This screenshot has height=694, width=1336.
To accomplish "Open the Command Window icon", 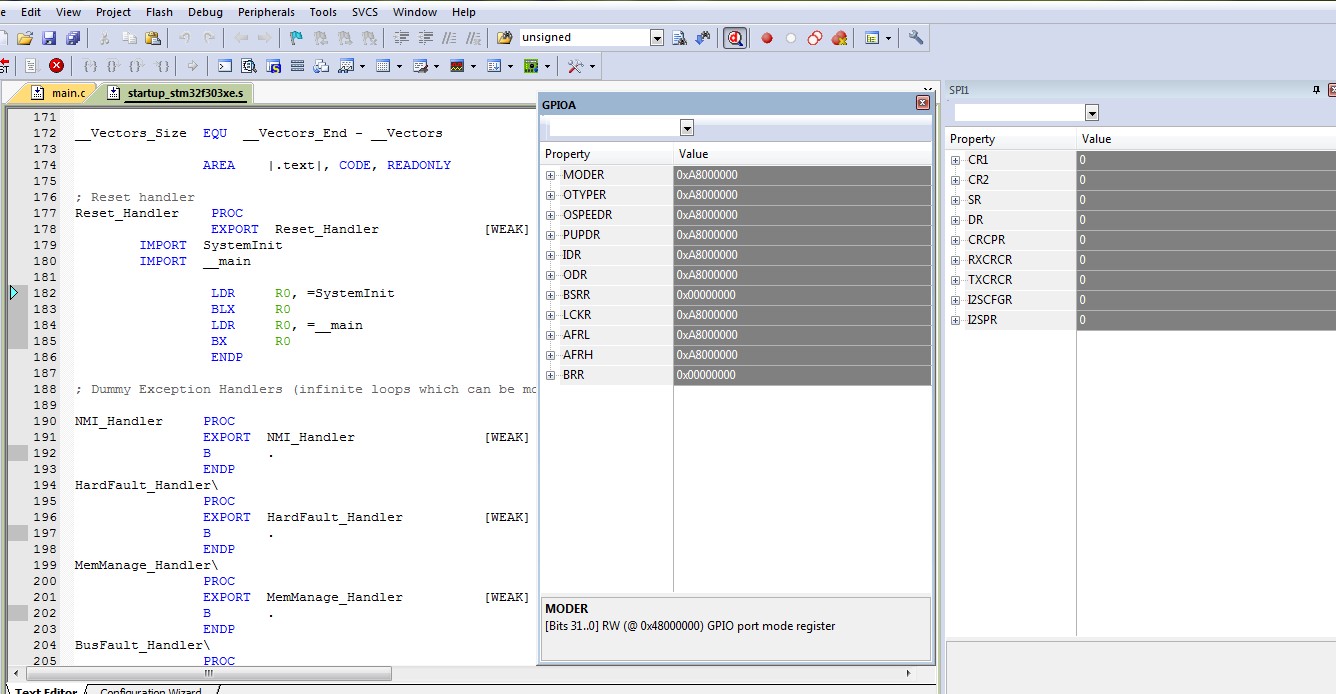I will click(x=224, y=66).
